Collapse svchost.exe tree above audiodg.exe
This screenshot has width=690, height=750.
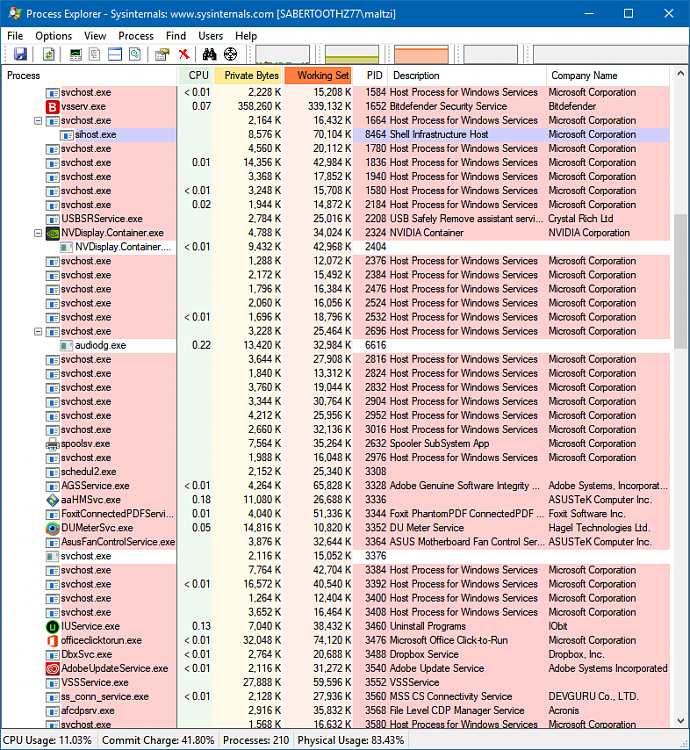(38, 331)
